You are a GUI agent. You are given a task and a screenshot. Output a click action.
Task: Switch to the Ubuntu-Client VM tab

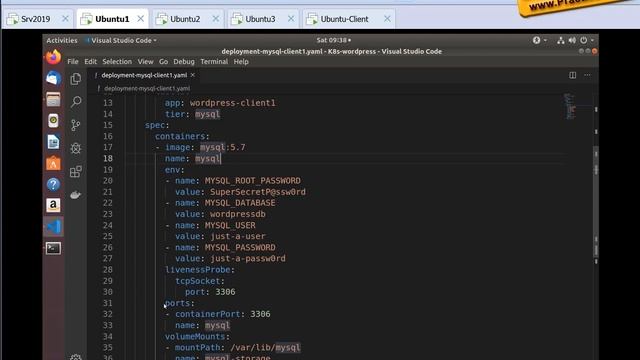click(344, 19)
